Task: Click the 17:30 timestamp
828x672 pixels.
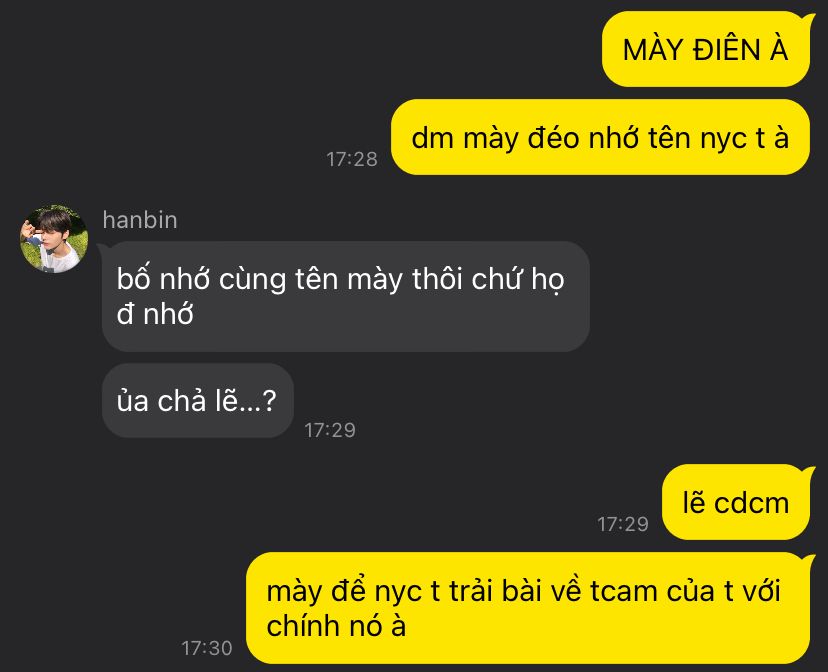Action: [207, 648]
